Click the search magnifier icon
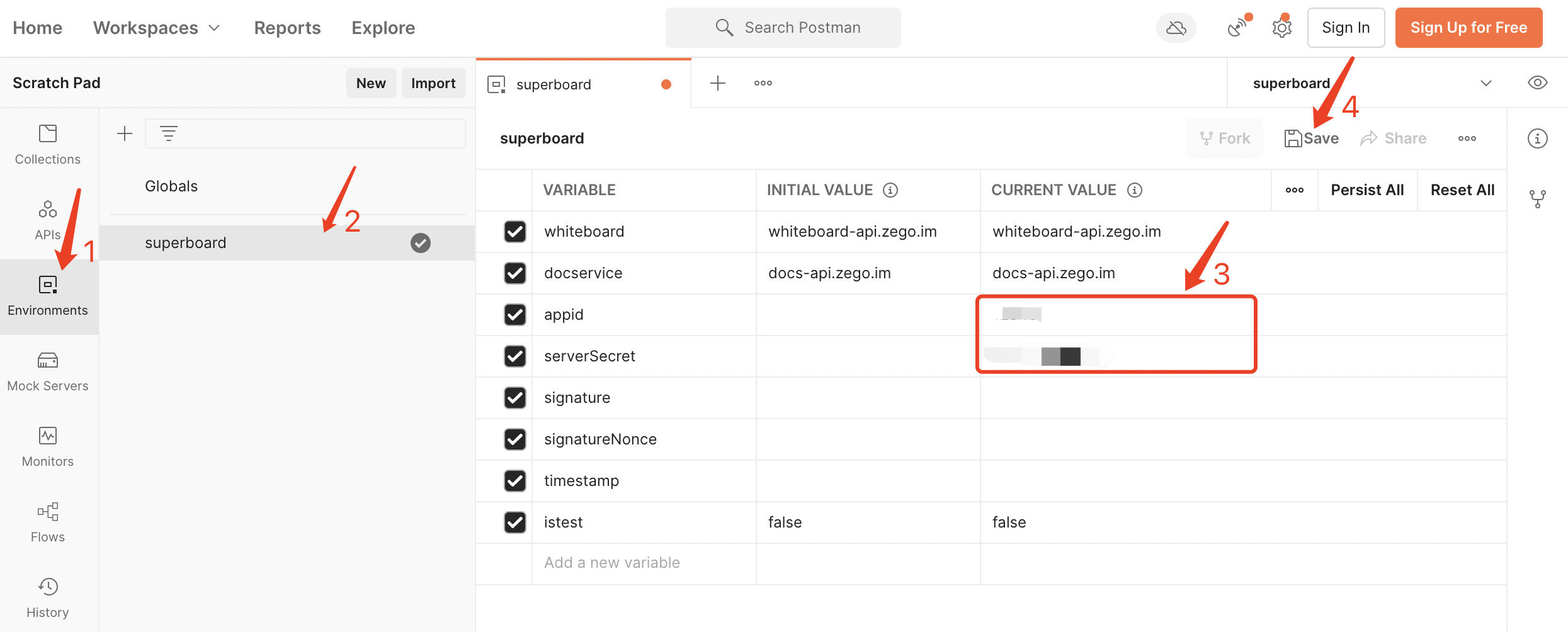 [724, 28]
